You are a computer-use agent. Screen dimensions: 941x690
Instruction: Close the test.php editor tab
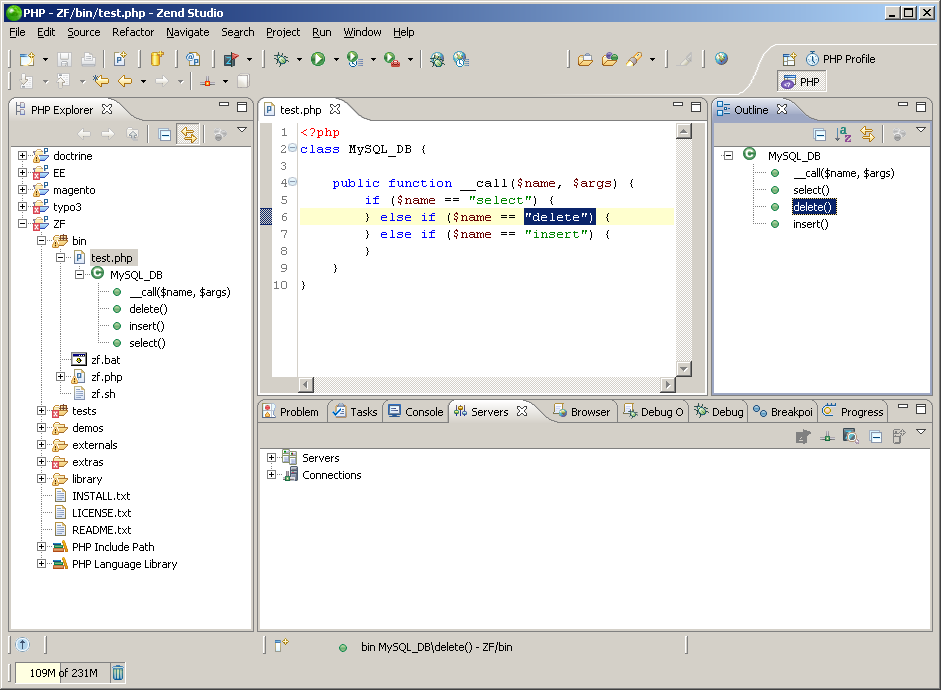335,109
